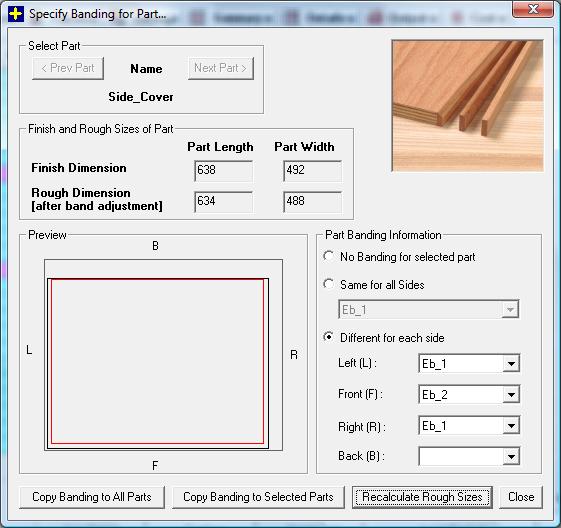Image resolution: width=561 pixels, height=528 pixels.
Task: Click the Front (F) : field label
Action: 360,394
